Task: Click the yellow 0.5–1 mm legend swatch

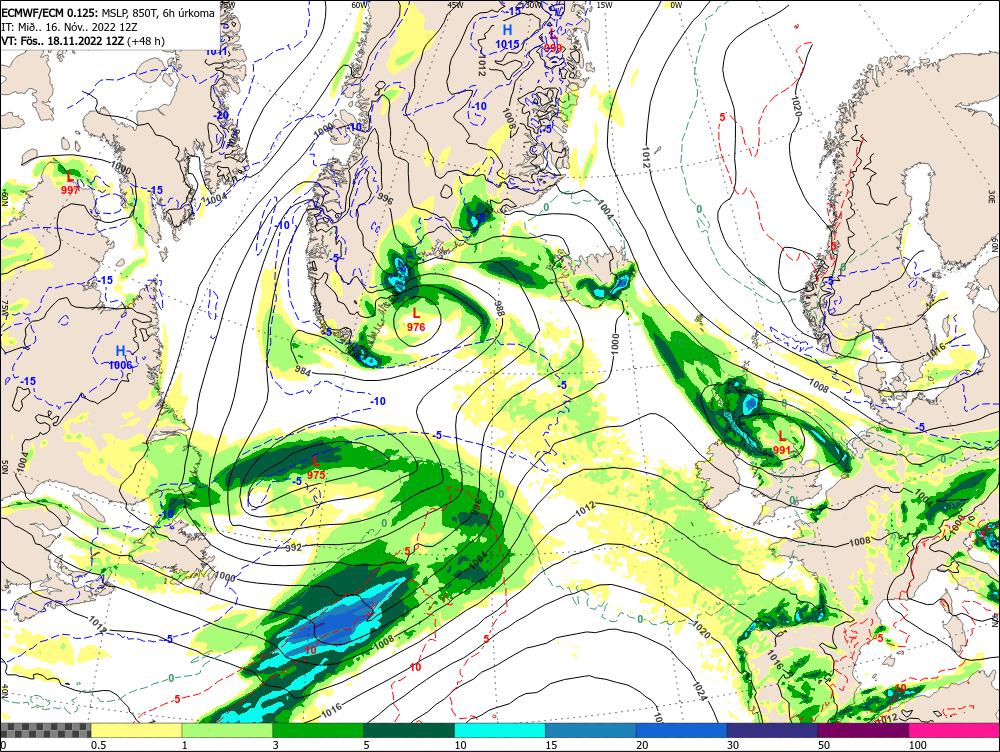Action: pos(136,730)
